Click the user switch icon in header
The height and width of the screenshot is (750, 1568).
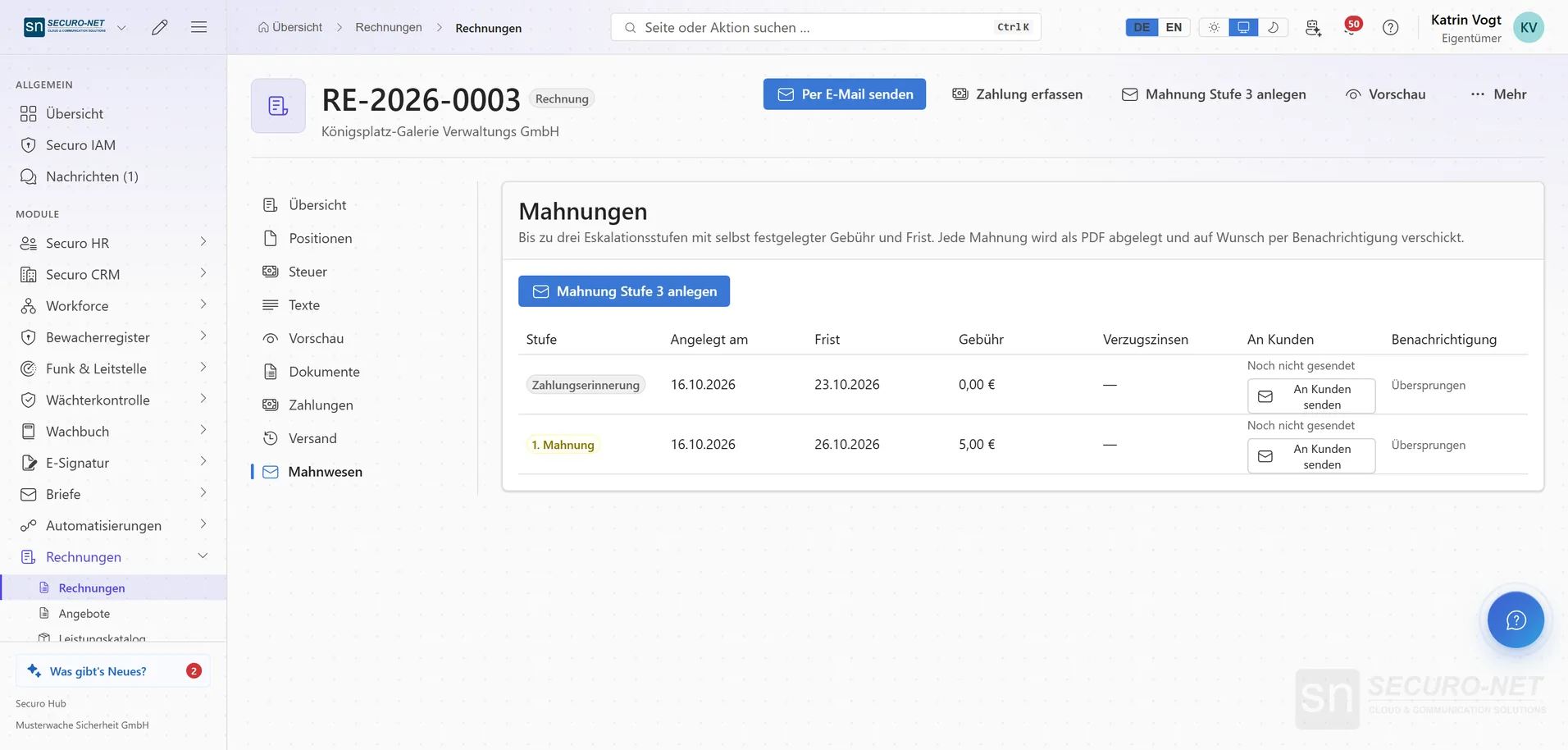(x=1313, y=27)
